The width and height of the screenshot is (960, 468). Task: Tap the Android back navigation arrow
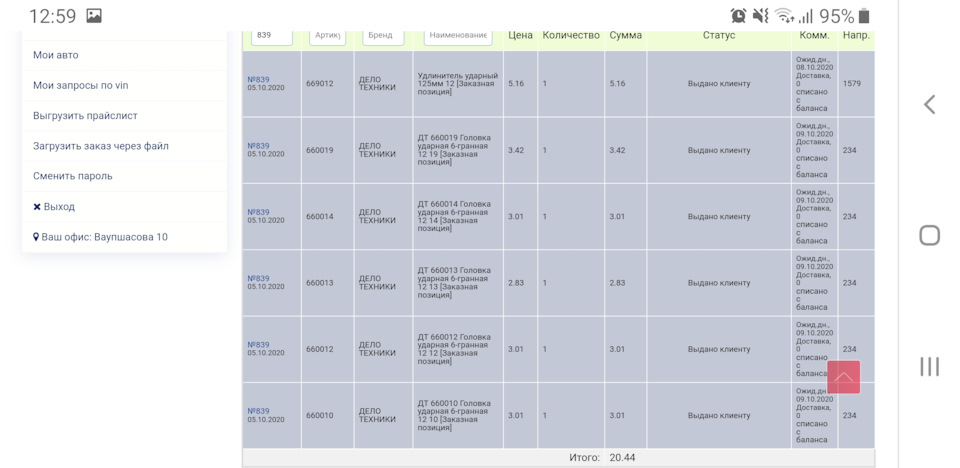point(929,105)
